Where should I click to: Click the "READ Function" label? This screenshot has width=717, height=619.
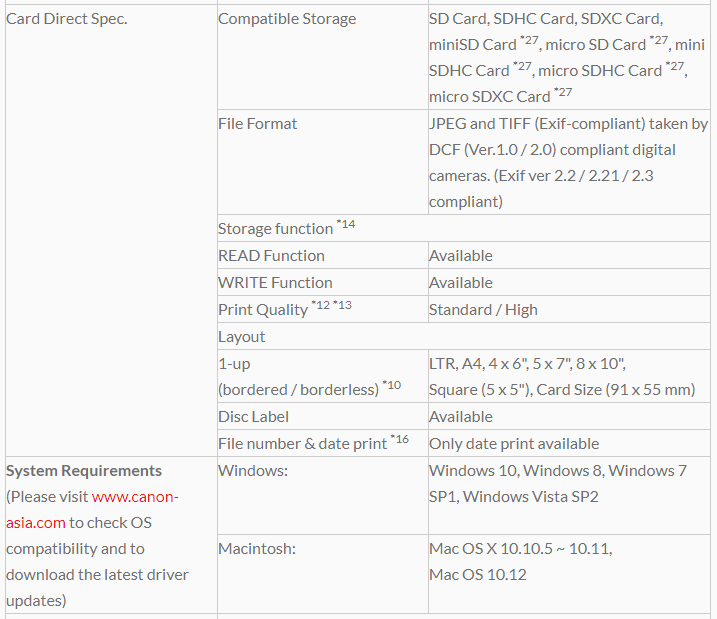[271, 256]
